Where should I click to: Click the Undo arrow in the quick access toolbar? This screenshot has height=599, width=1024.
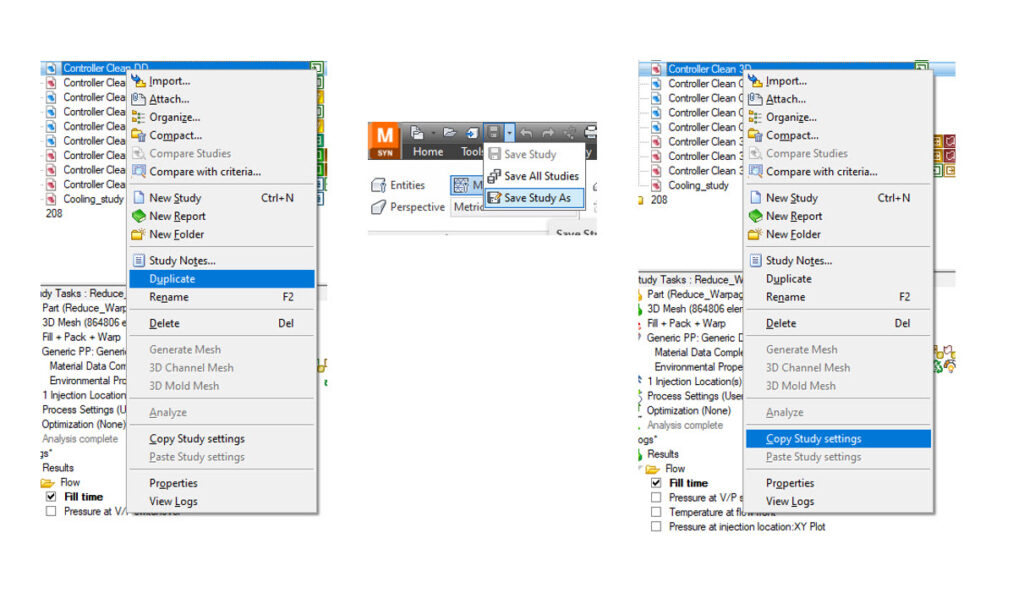pos(526,133)
